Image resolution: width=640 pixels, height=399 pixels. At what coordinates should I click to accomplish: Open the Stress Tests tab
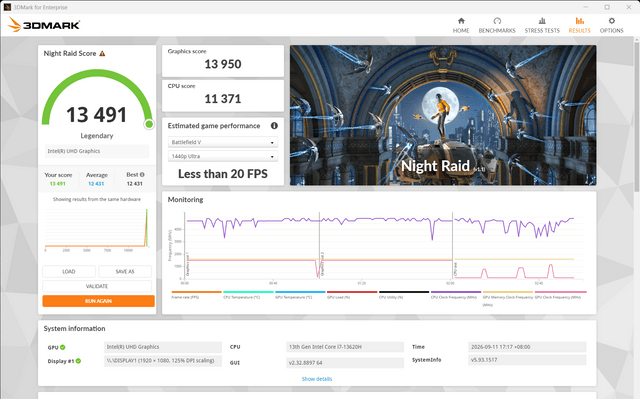tap(542, 25)
